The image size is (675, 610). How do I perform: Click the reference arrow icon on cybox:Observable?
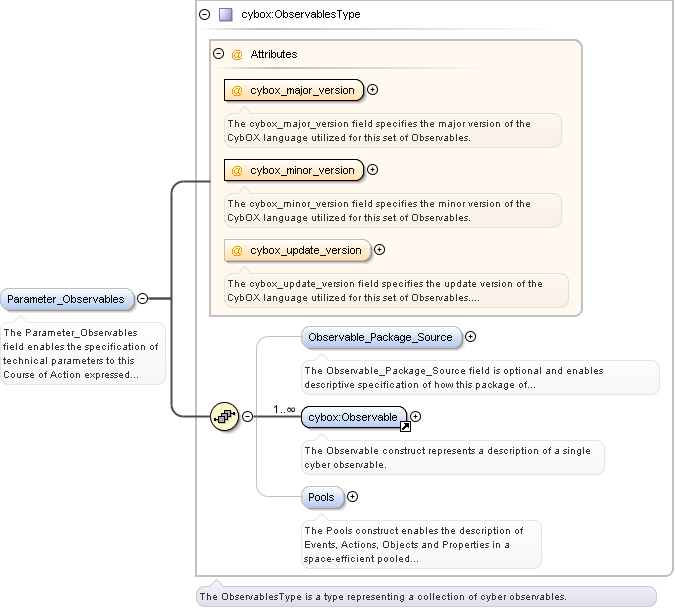pyautogui.click(x=405, y=427)
